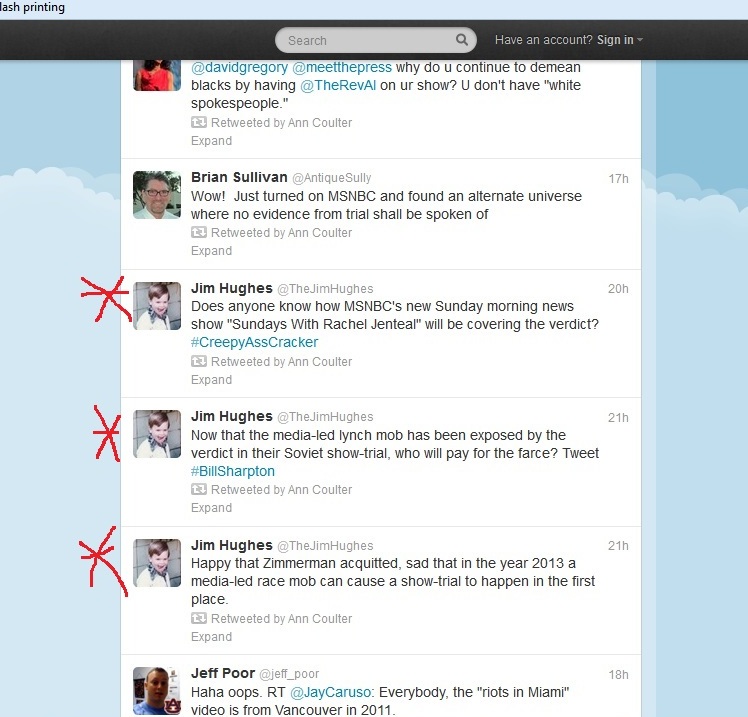Click 'Retweeted by Ann Coulter' under the #BillSharpton tweet
Viewport: 748px width, 717px height.
point(281,490)
